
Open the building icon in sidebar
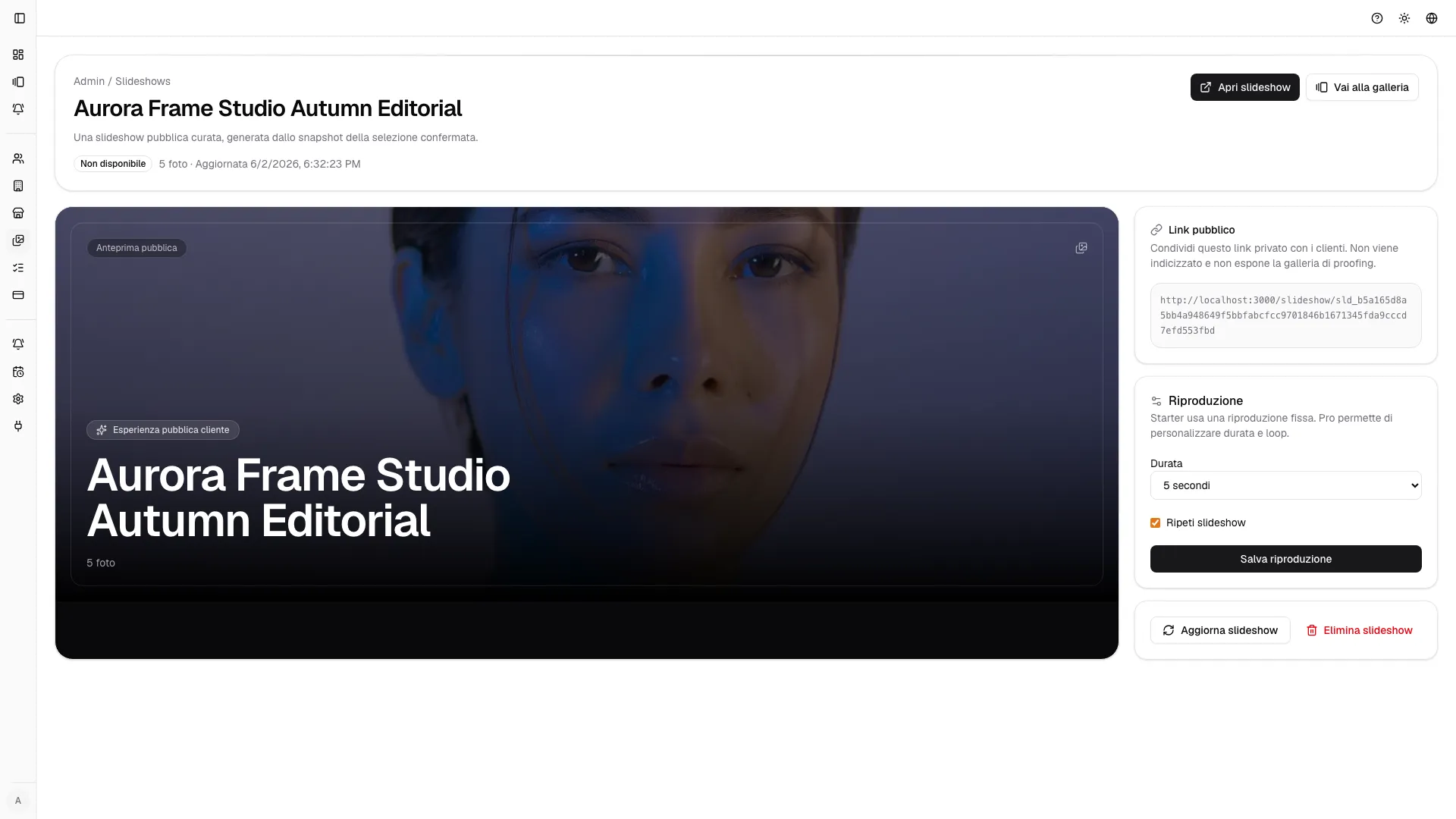coord(18,186)
